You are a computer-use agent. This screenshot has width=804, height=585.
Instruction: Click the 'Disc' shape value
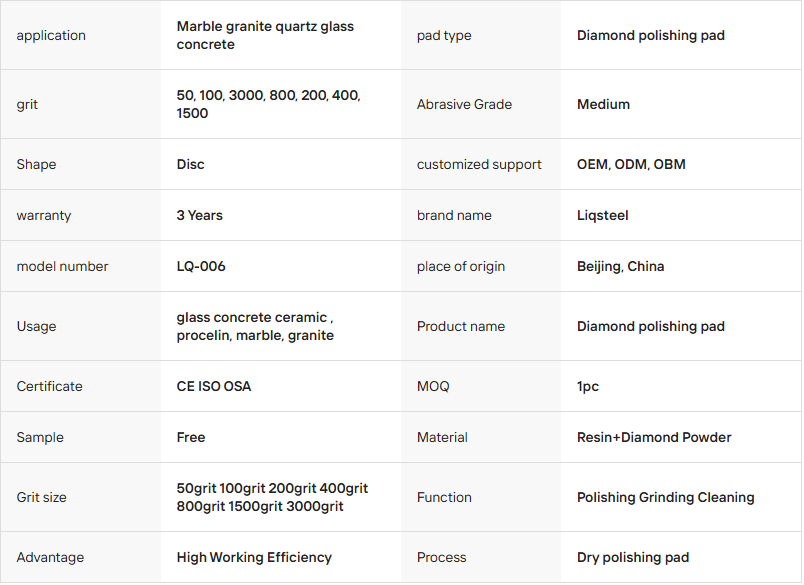(190, 164)
